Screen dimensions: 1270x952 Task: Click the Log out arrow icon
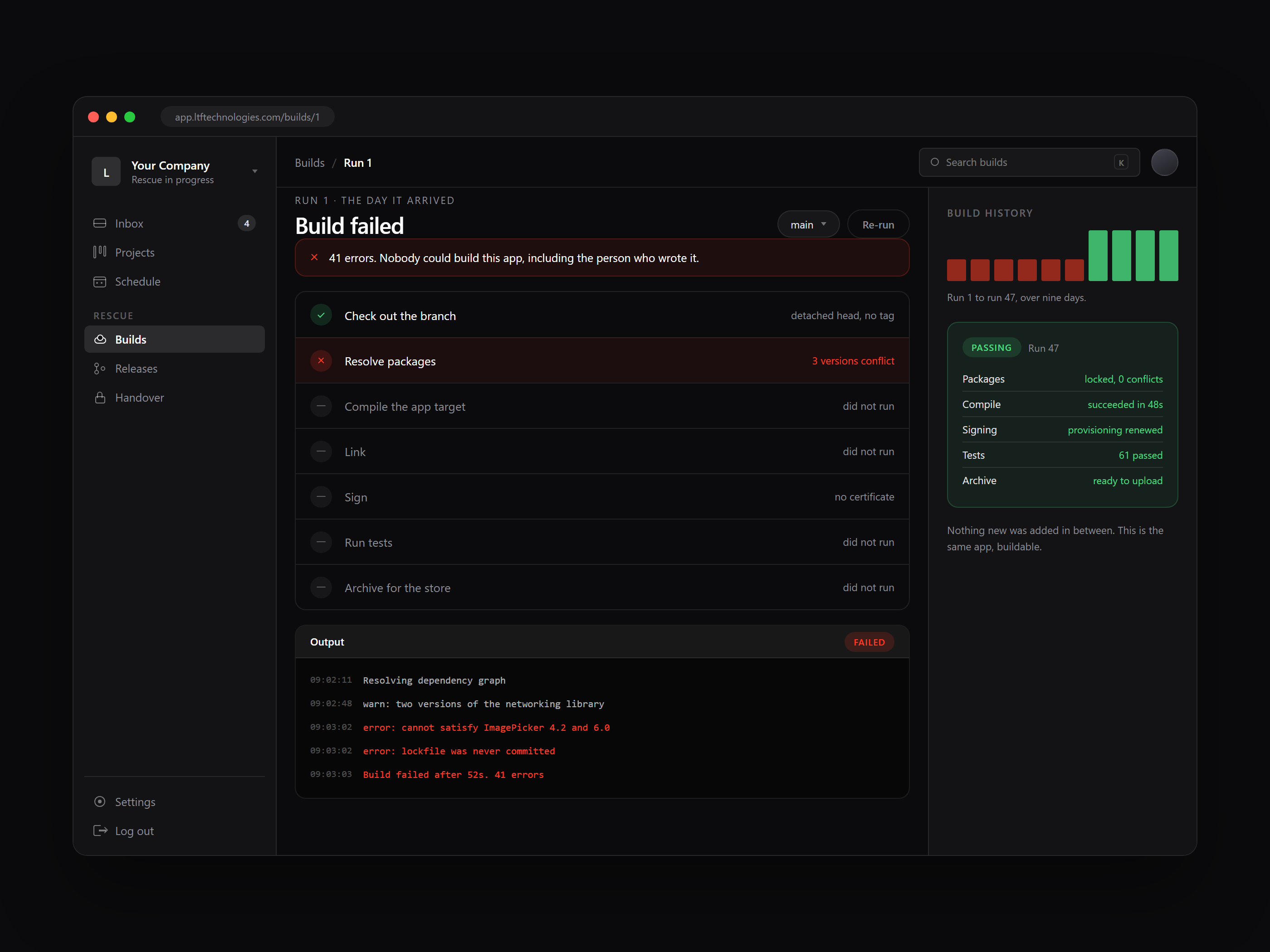100,831
